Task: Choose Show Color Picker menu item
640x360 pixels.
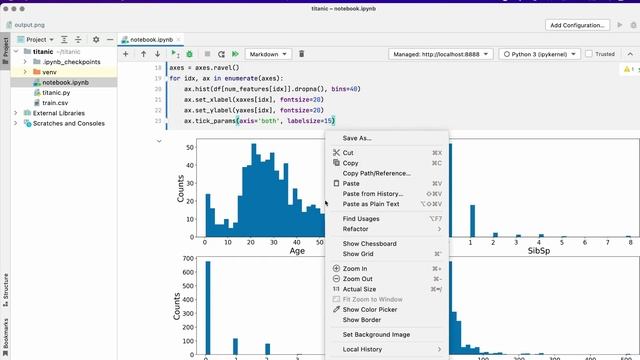Action: (x=387, y=309)
